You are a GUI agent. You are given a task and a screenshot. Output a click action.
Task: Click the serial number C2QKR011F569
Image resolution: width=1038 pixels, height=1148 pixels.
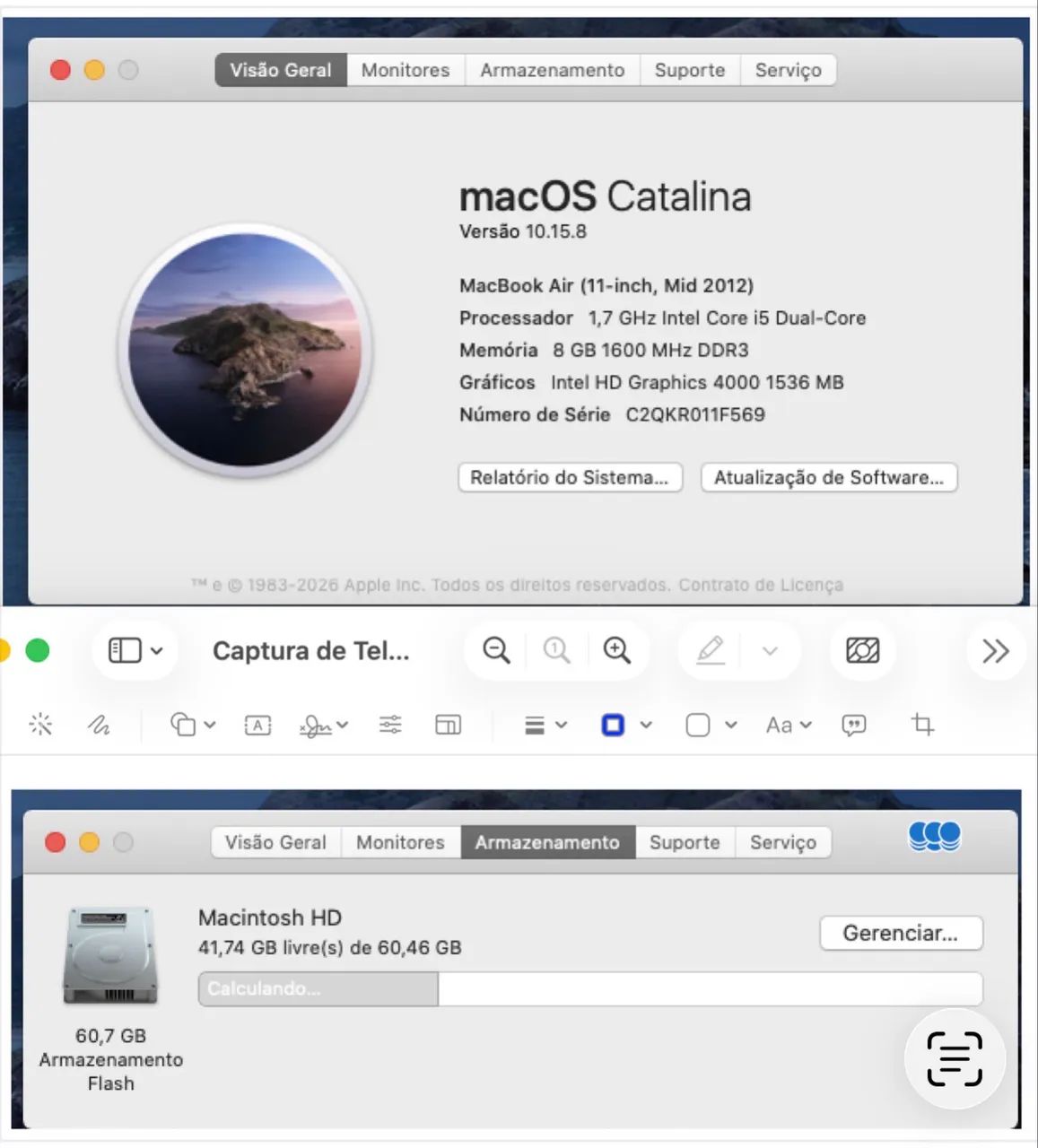click(x=695, y=414)
